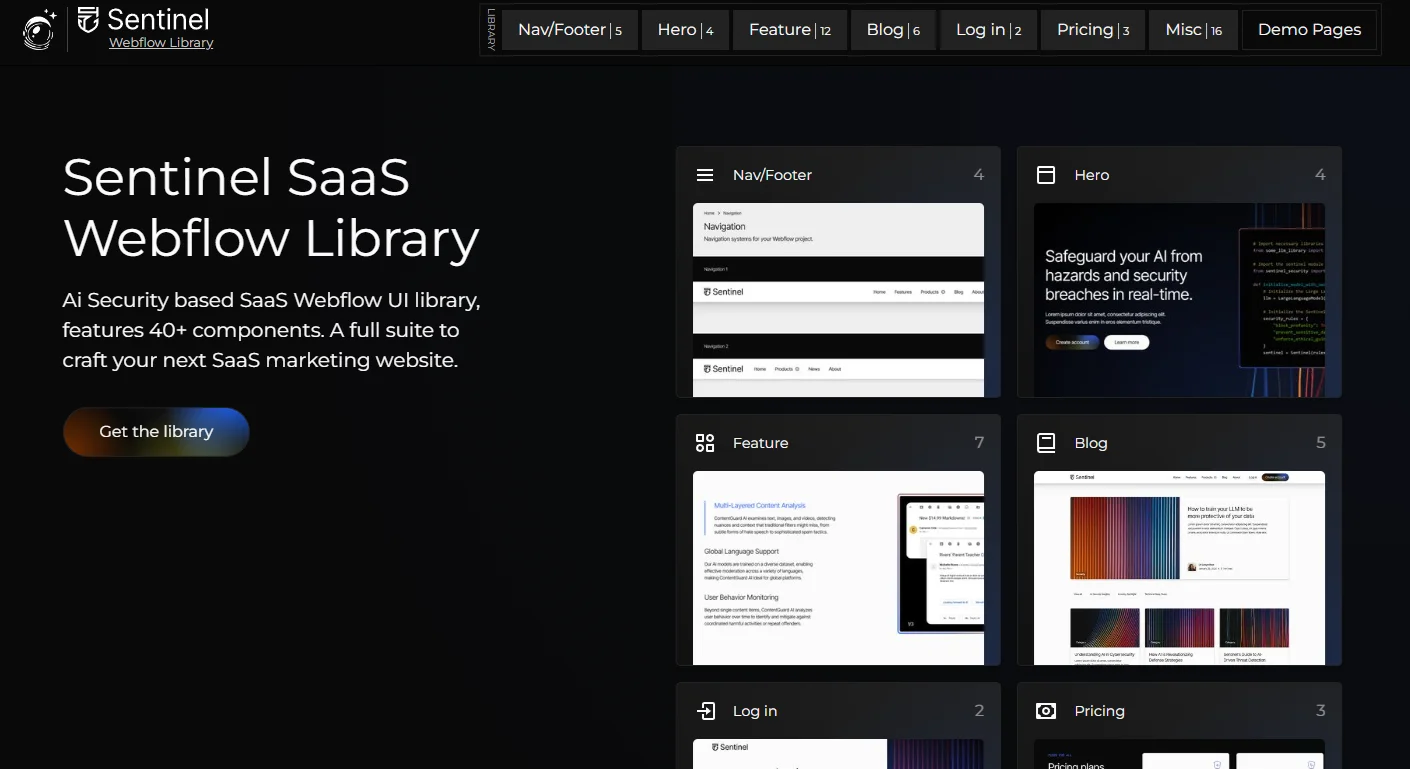Open the Hero menu tab

coord(685,30)
